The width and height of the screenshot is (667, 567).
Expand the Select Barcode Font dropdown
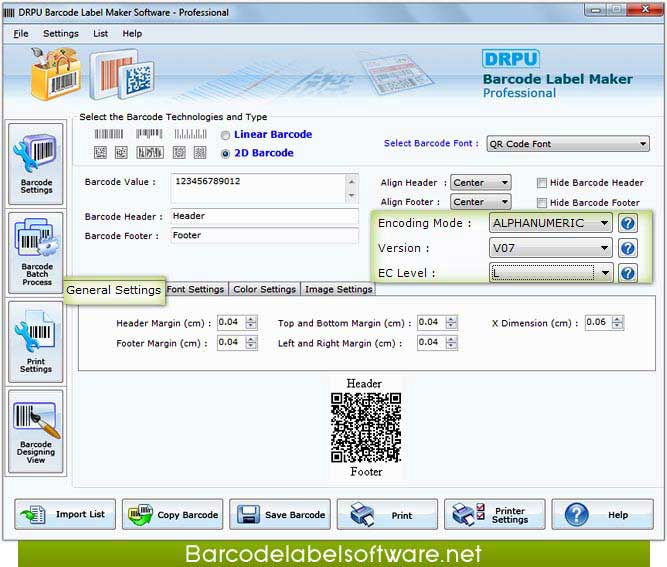point(642,144)
